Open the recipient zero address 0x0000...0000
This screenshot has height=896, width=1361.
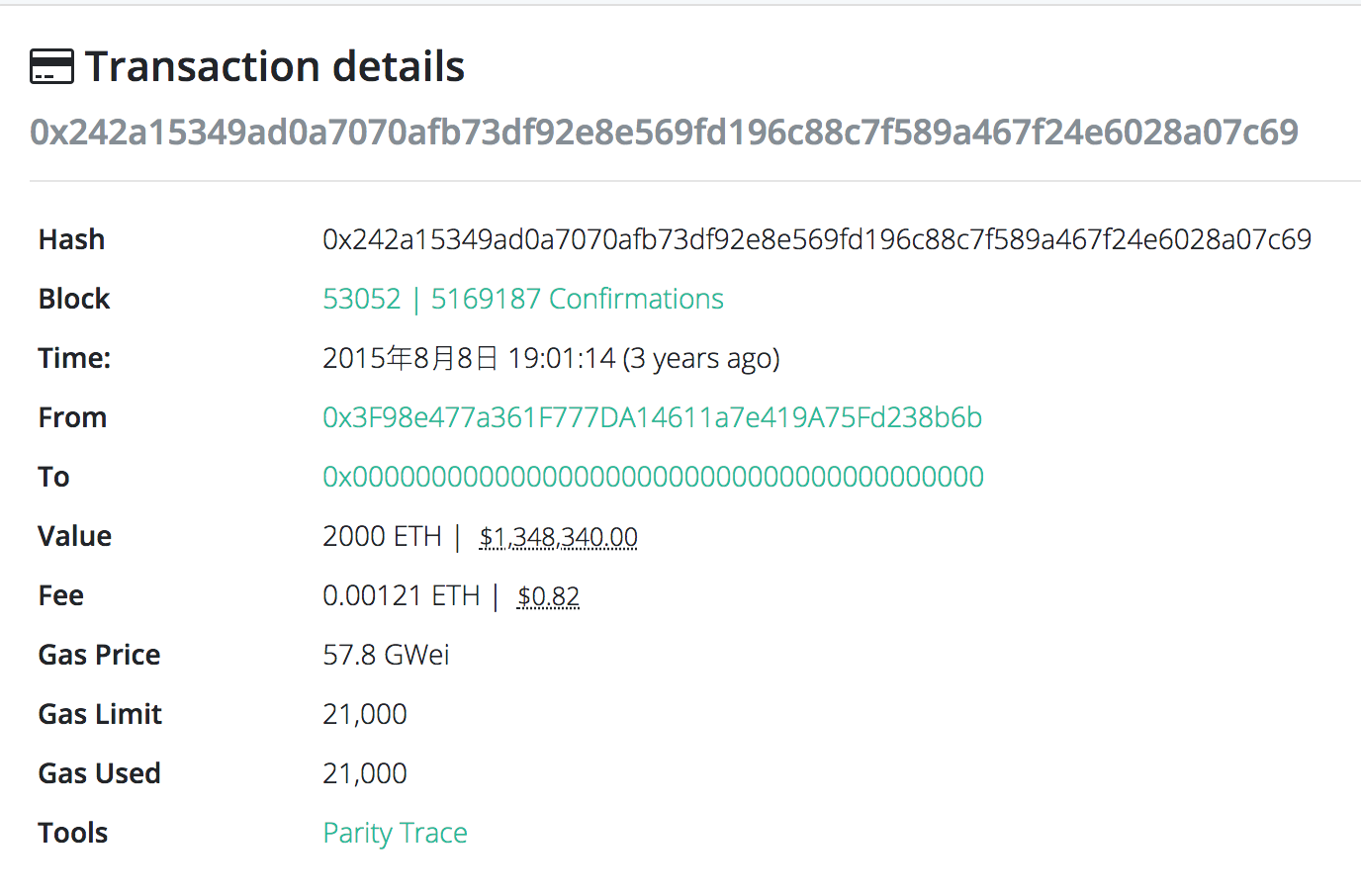click(653, 476)
